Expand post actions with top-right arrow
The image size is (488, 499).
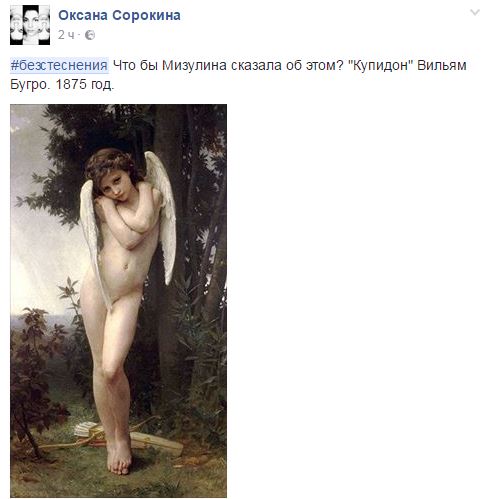(x=475, y=12)
